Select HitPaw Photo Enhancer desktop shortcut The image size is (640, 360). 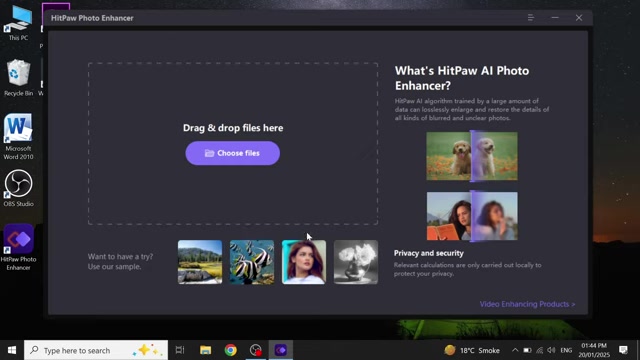pyautogui.click(x=18, y=247)
